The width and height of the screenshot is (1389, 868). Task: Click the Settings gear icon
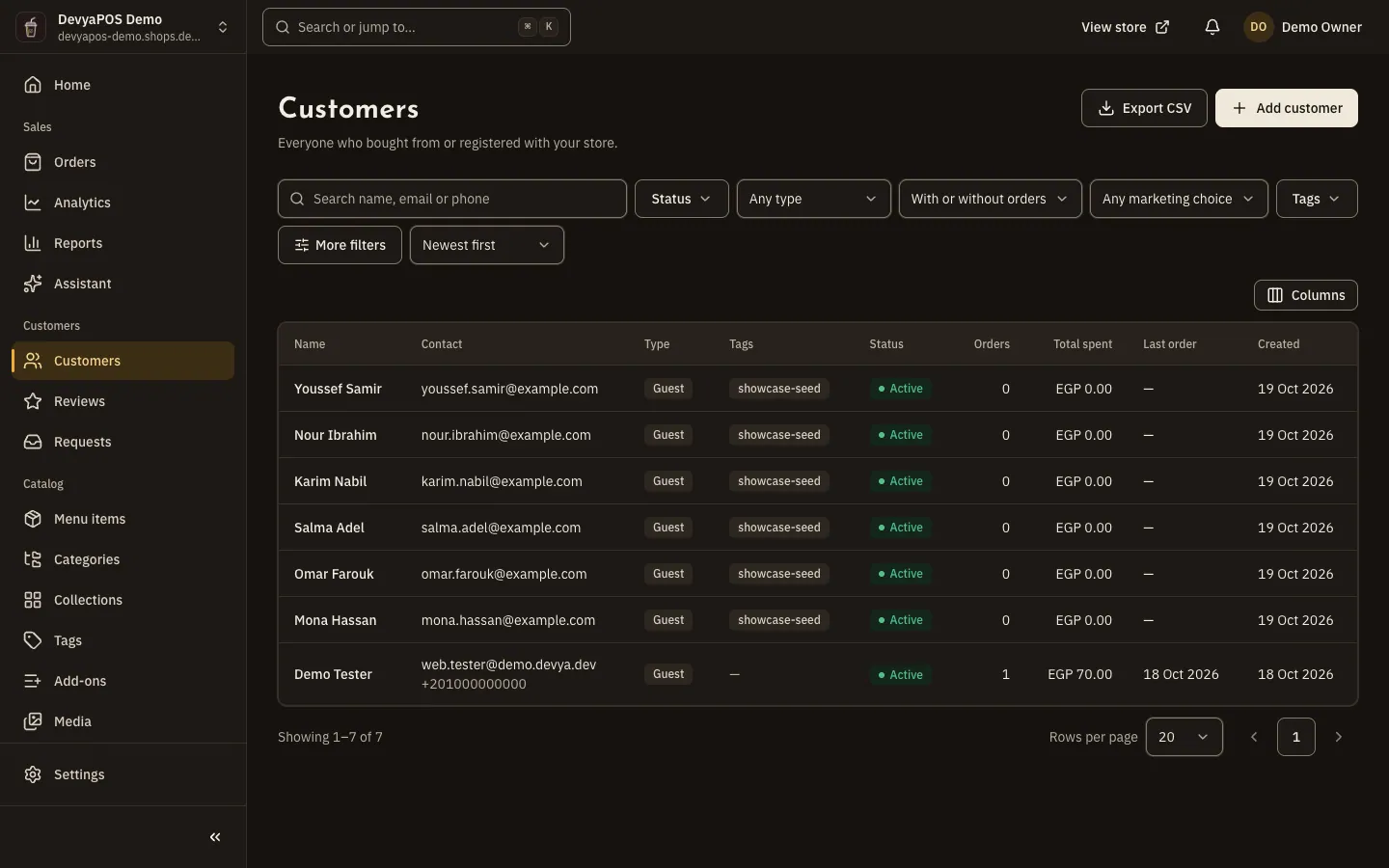[x=33, y=774]
